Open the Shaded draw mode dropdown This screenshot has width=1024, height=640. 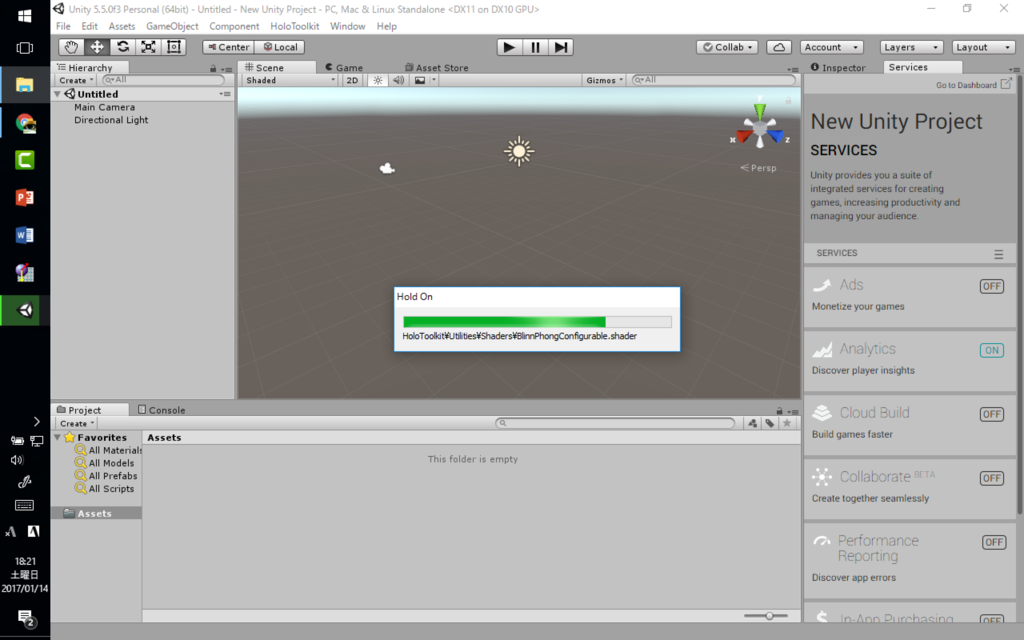point(290,80)
